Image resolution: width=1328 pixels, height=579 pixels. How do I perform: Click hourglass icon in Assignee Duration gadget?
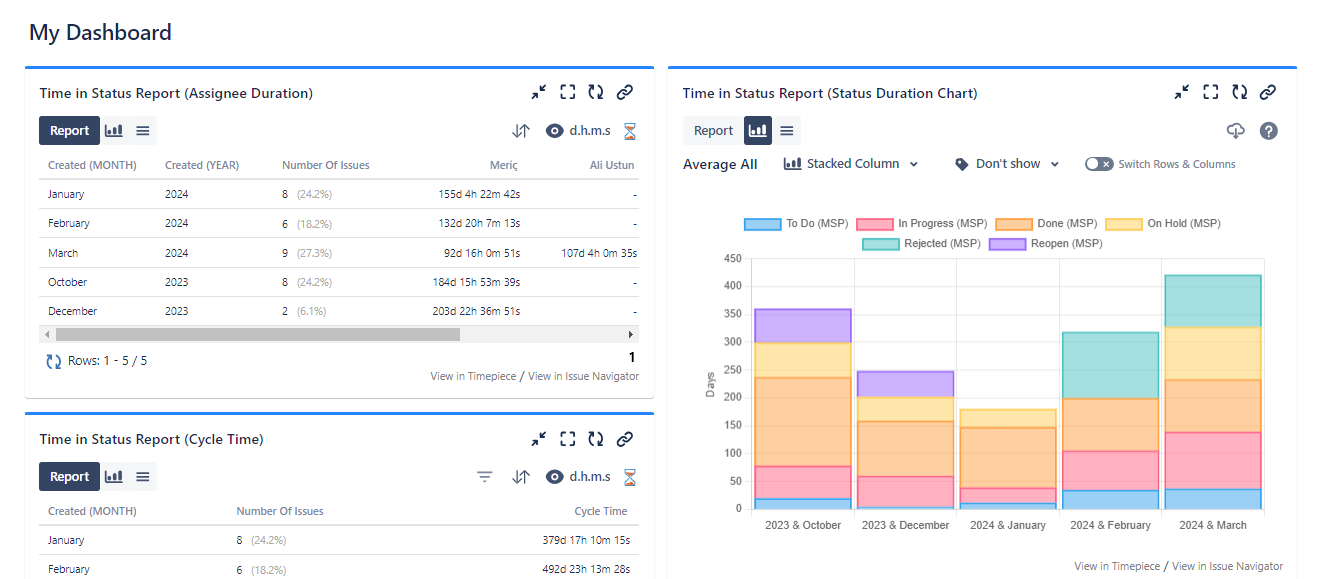tap(630, 131)
